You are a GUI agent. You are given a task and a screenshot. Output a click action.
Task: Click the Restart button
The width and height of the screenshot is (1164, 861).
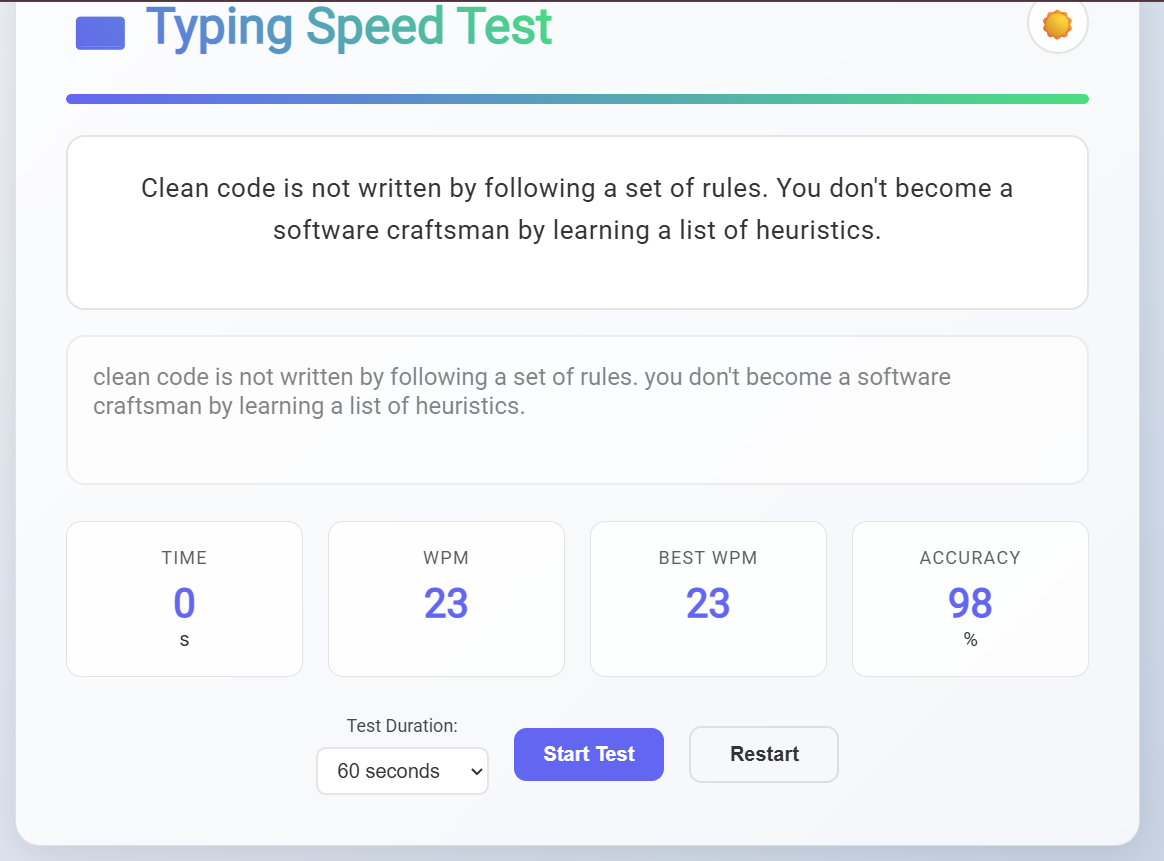coord(764,754)
